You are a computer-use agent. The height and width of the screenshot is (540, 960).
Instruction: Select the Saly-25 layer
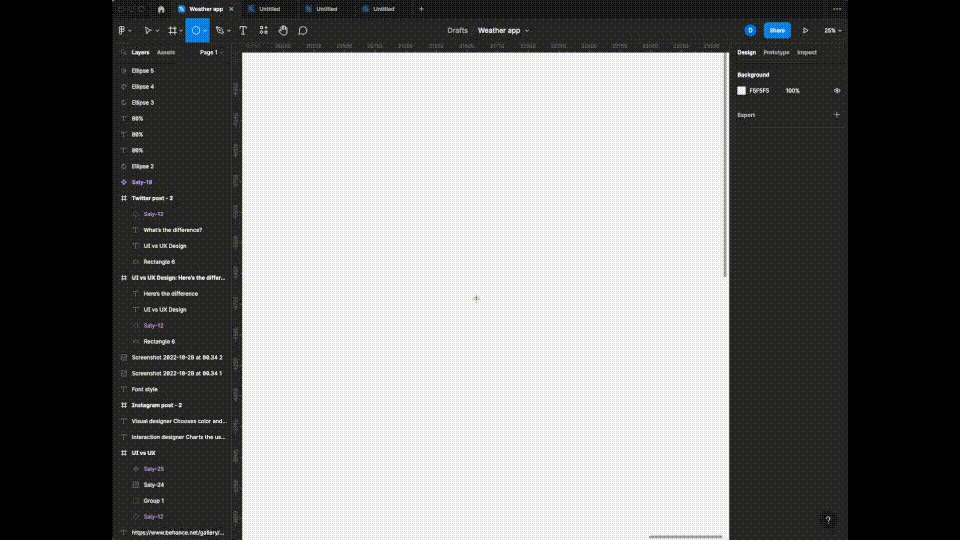[154, 469]
